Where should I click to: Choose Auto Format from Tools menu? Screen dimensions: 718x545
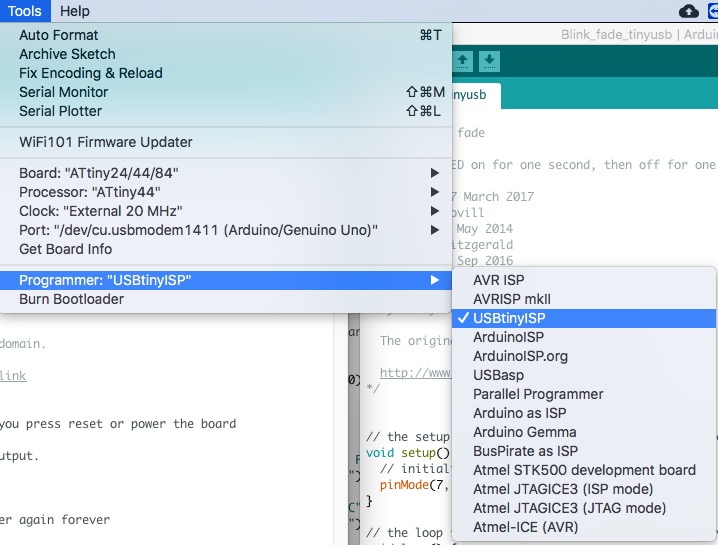tap(226, 35)
